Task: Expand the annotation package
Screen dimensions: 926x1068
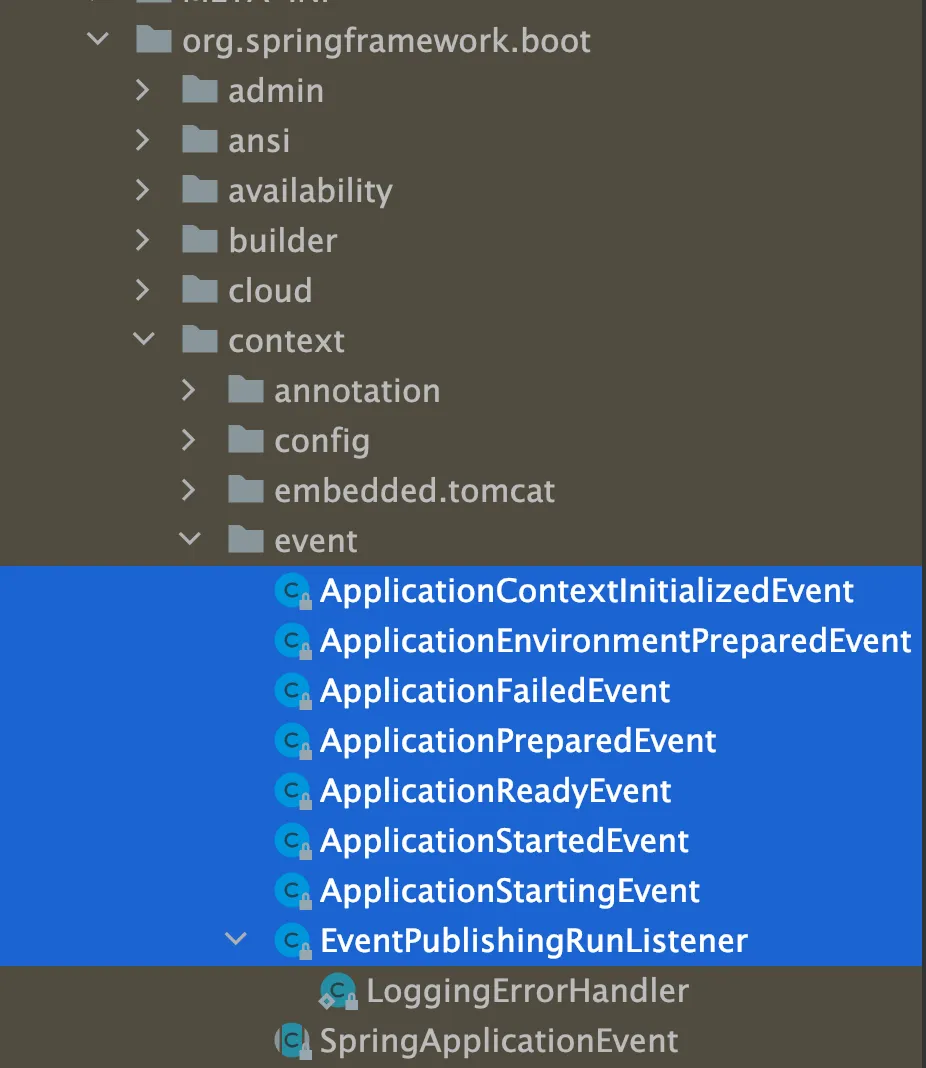Action: pyautogui.click(x=189, y=390)
